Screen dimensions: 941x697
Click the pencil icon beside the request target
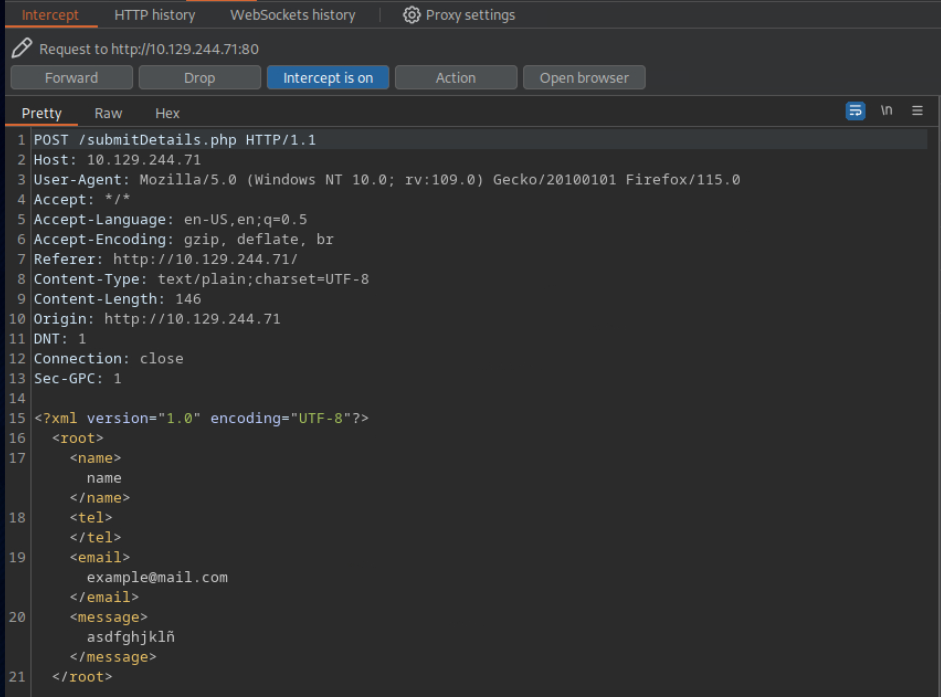click(x=21, y=48)
